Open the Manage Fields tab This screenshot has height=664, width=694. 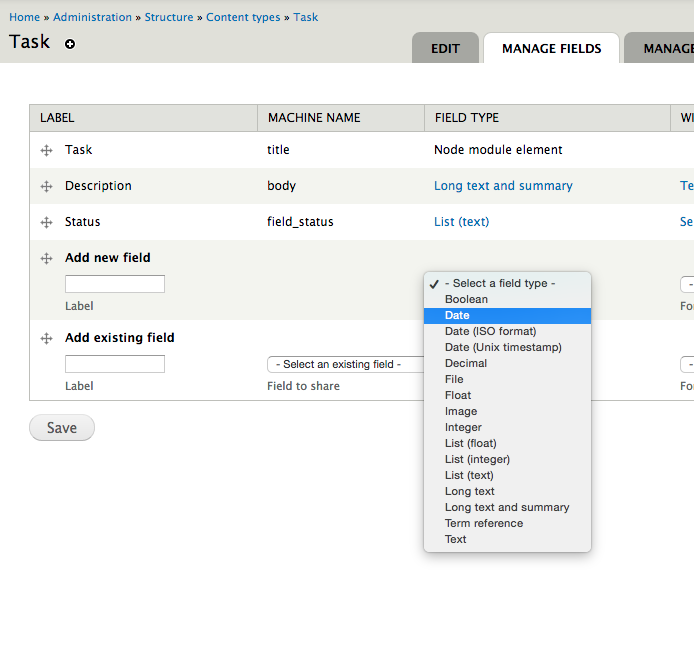551,48
